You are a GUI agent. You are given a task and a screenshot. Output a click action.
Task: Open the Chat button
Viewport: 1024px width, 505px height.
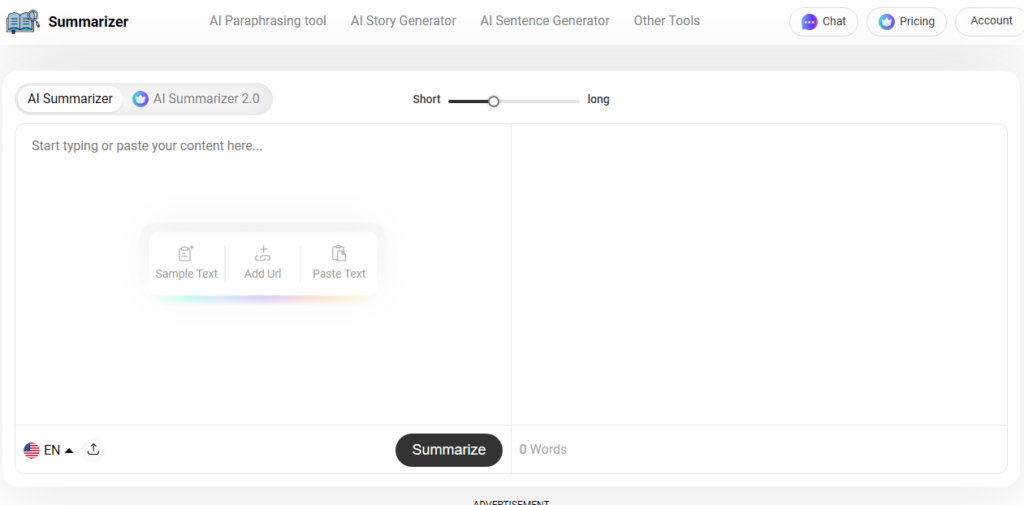click(x=824, y=22)
